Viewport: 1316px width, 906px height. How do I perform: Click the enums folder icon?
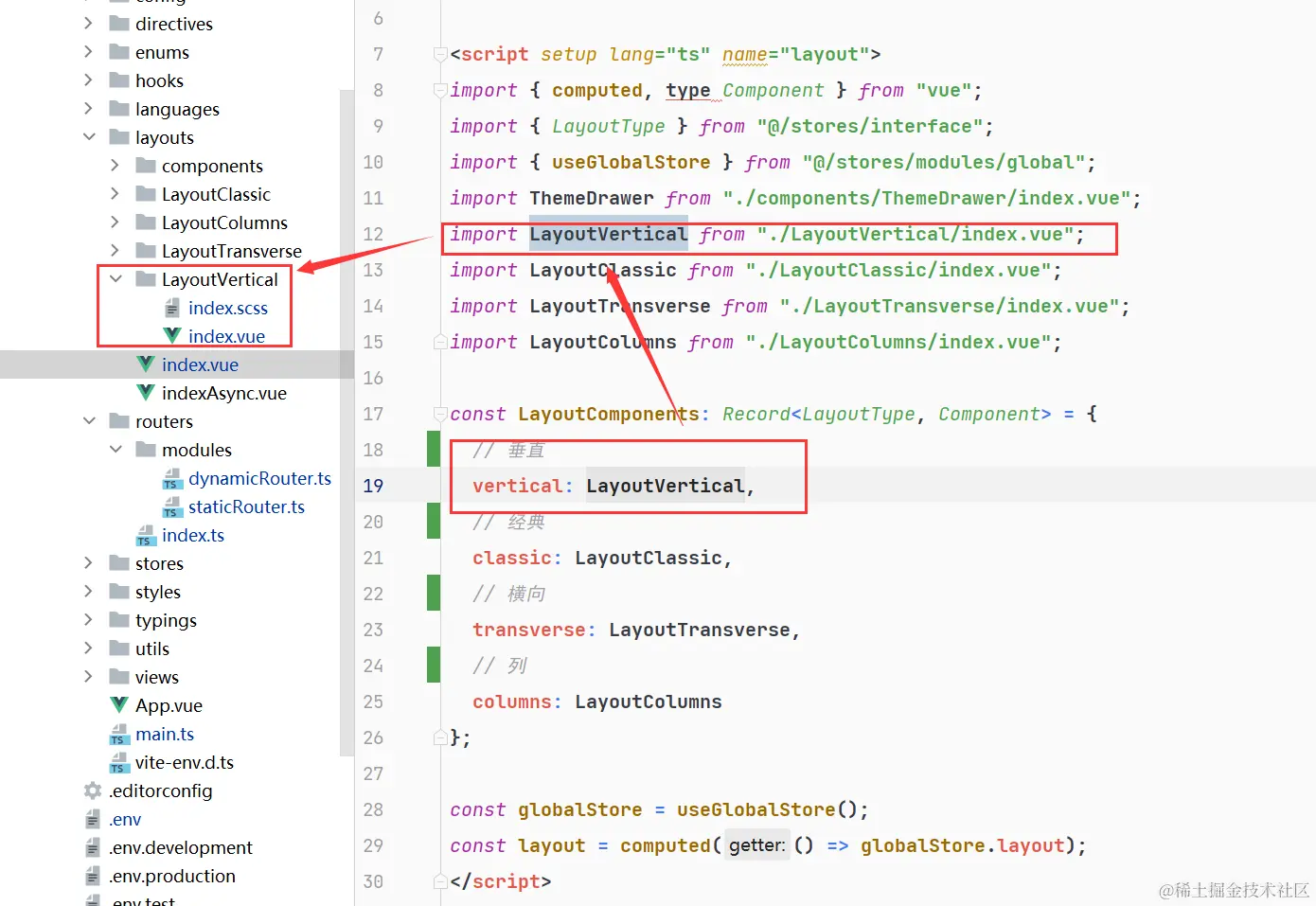pos(119,51)
